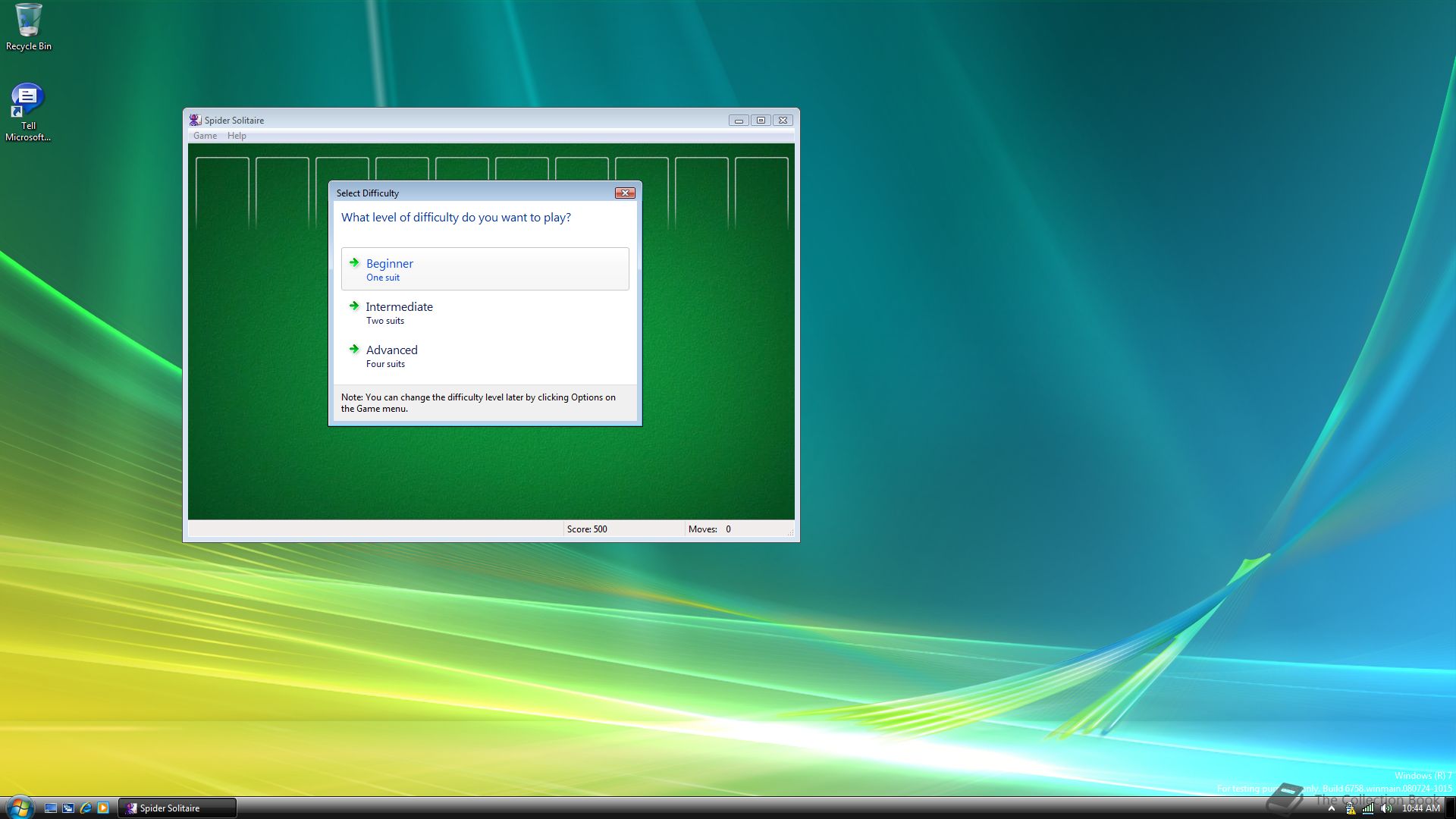Launch Windows Media Player from quick launch

click(103, 808)
